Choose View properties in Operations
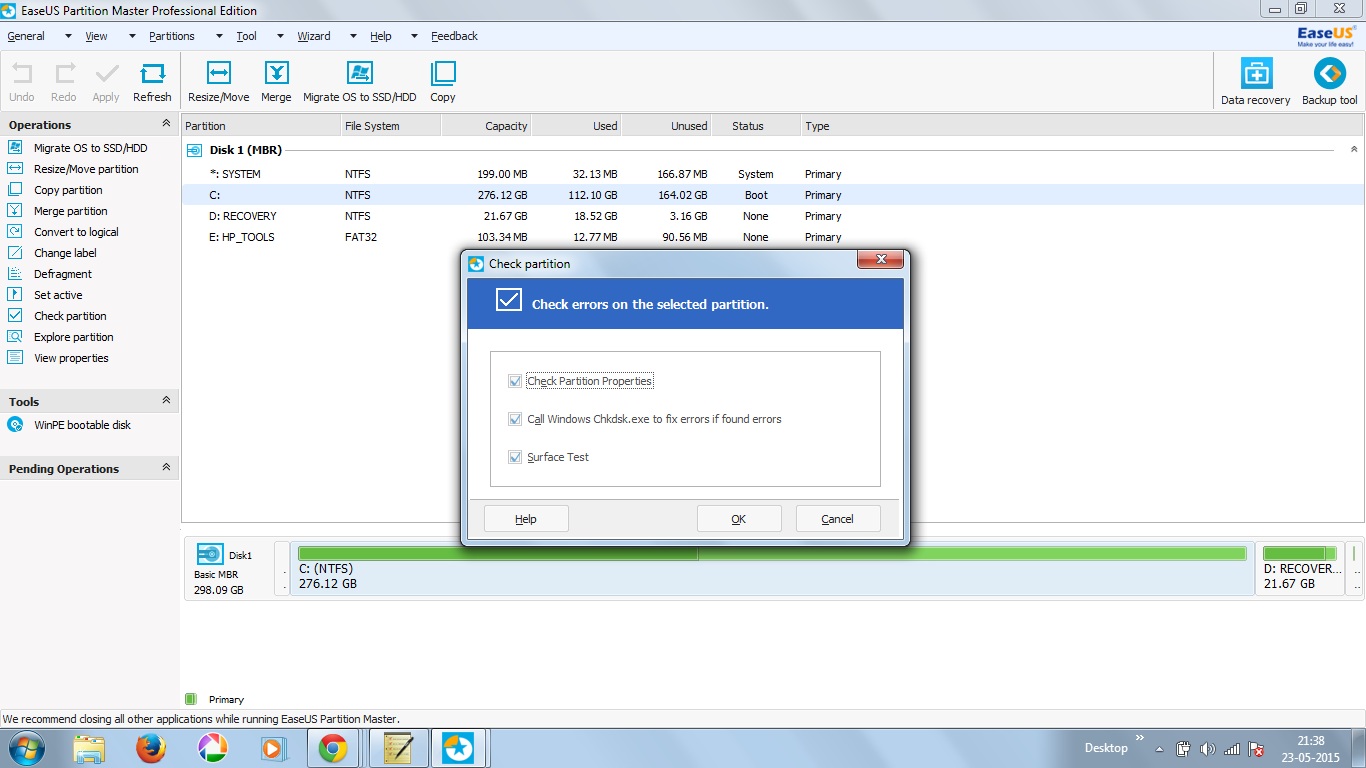The image size is (1366, 768). (71, 358)
